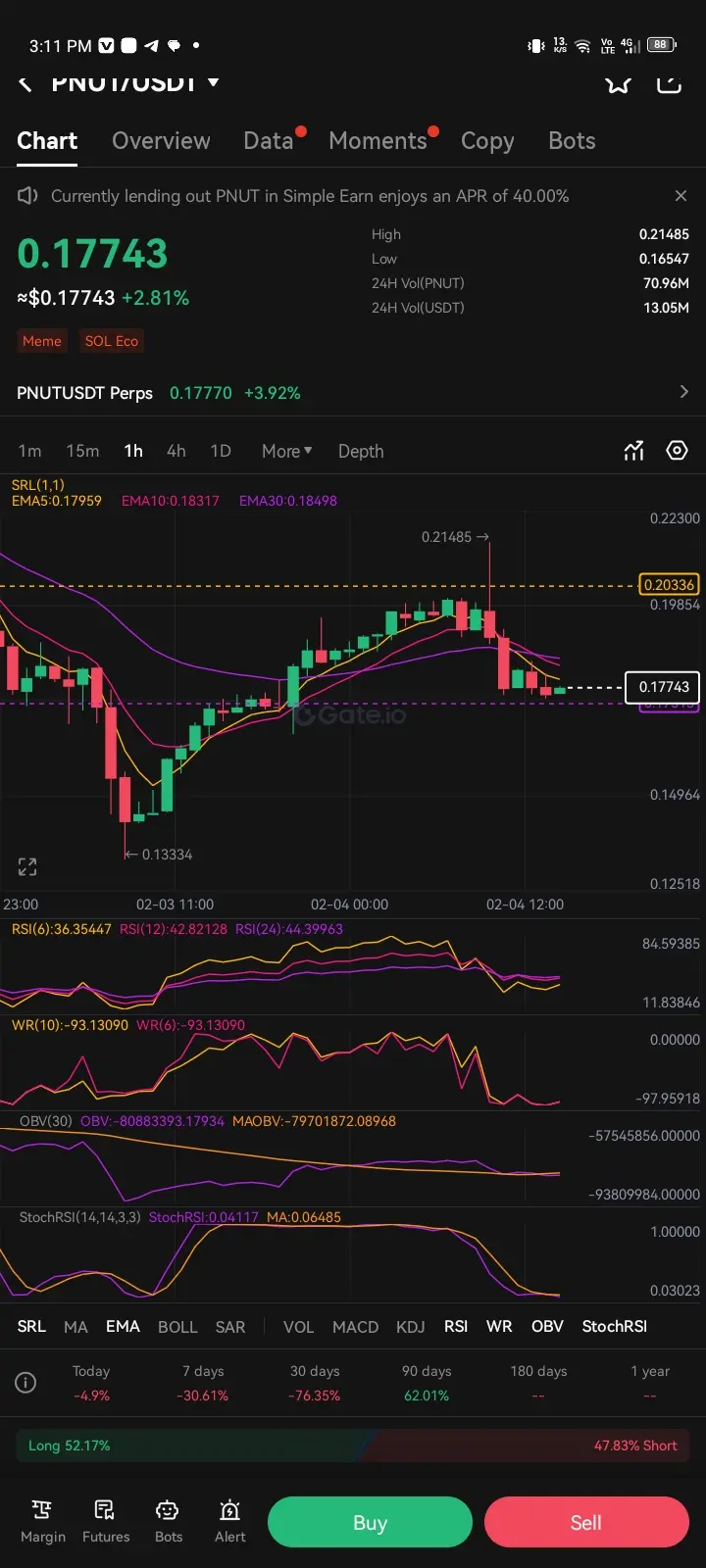706x1568 pixels.
Task: Add PNUT/USDT to favorites with star icon
Action: coord(618,83)
